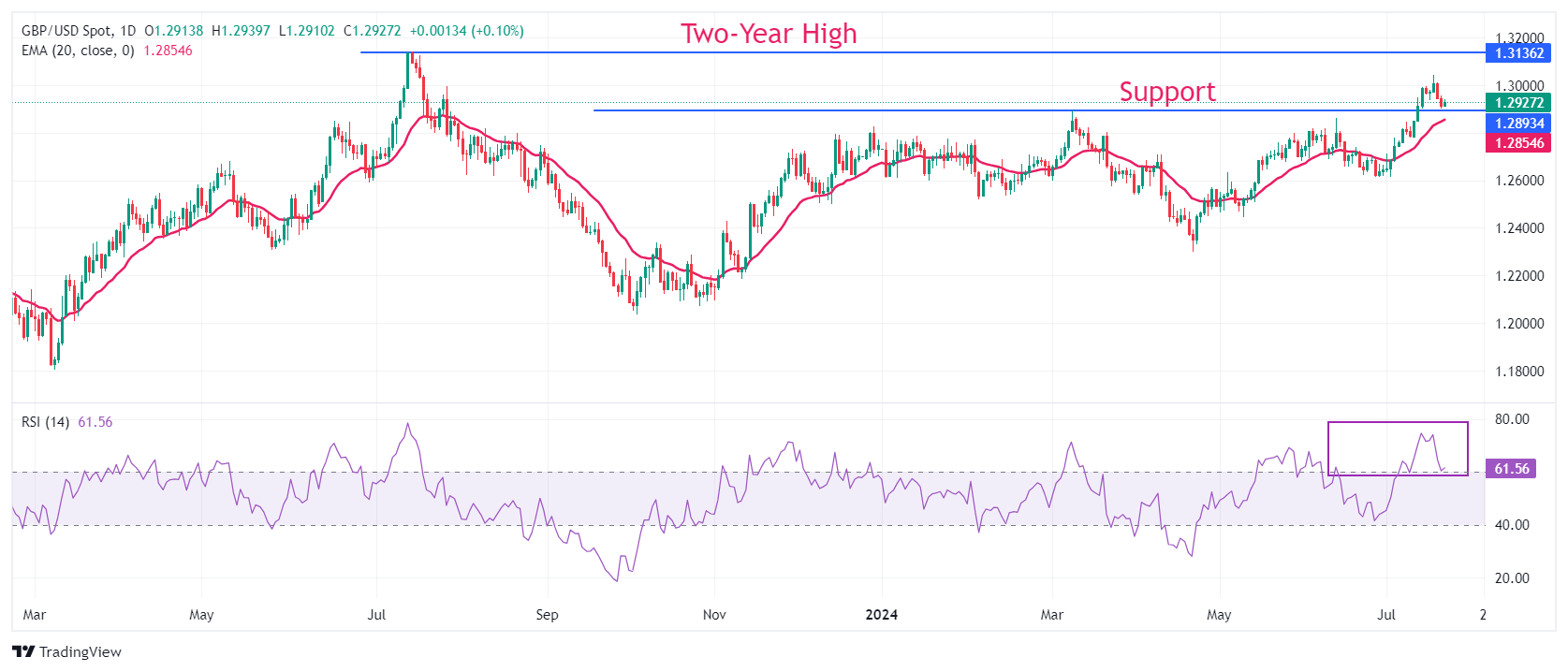
Task: Click the purple 61.56 RSI value tag
Action: 1511,469
